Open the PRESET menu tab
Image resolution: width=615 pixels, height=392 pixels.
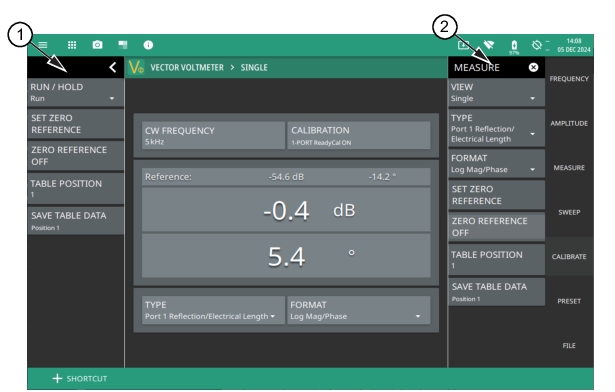pos(569,301)
